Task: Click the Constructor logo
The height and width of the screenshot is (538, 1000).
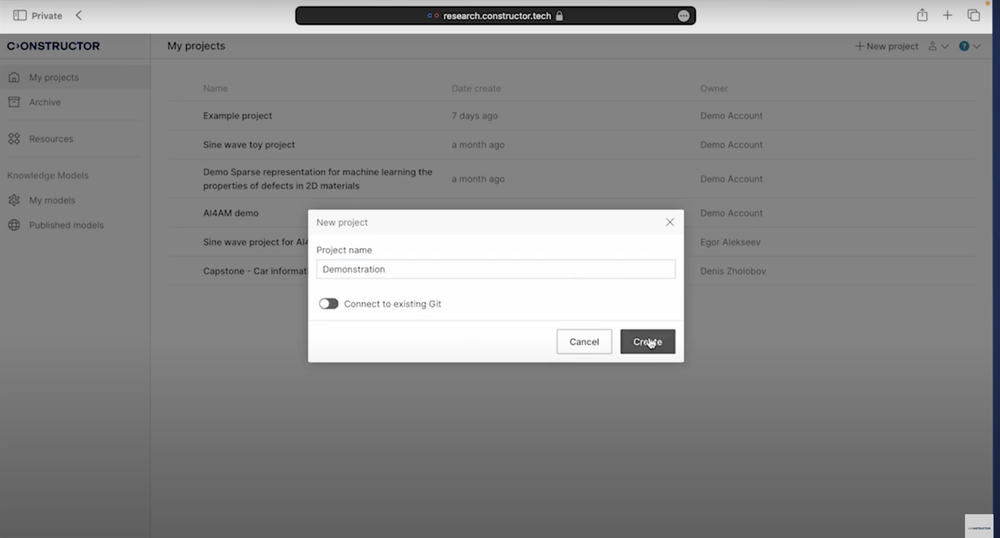Action: pos(54,46)
